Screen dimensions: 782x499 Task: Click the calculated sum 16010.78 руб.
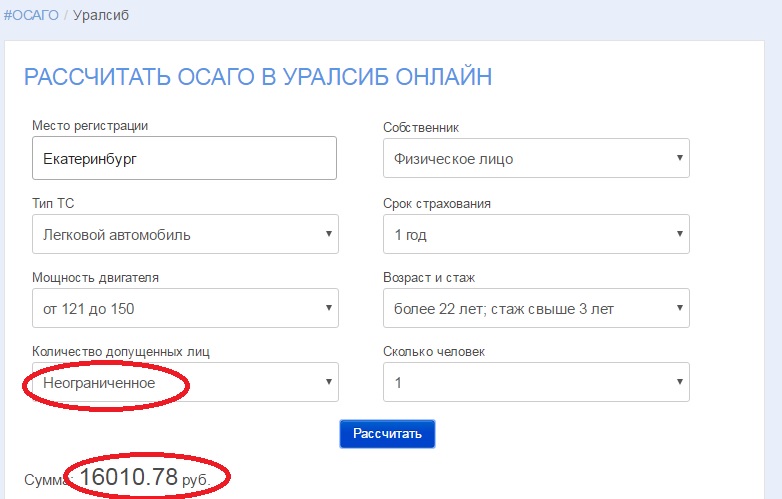pos(144,479)
